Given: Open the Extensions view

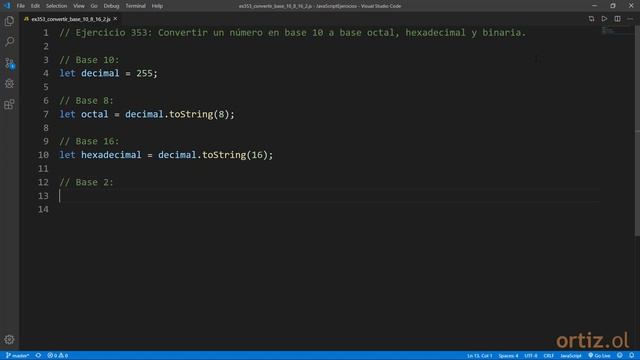Looking at the screenshot, I should click(x=9, y=104).
